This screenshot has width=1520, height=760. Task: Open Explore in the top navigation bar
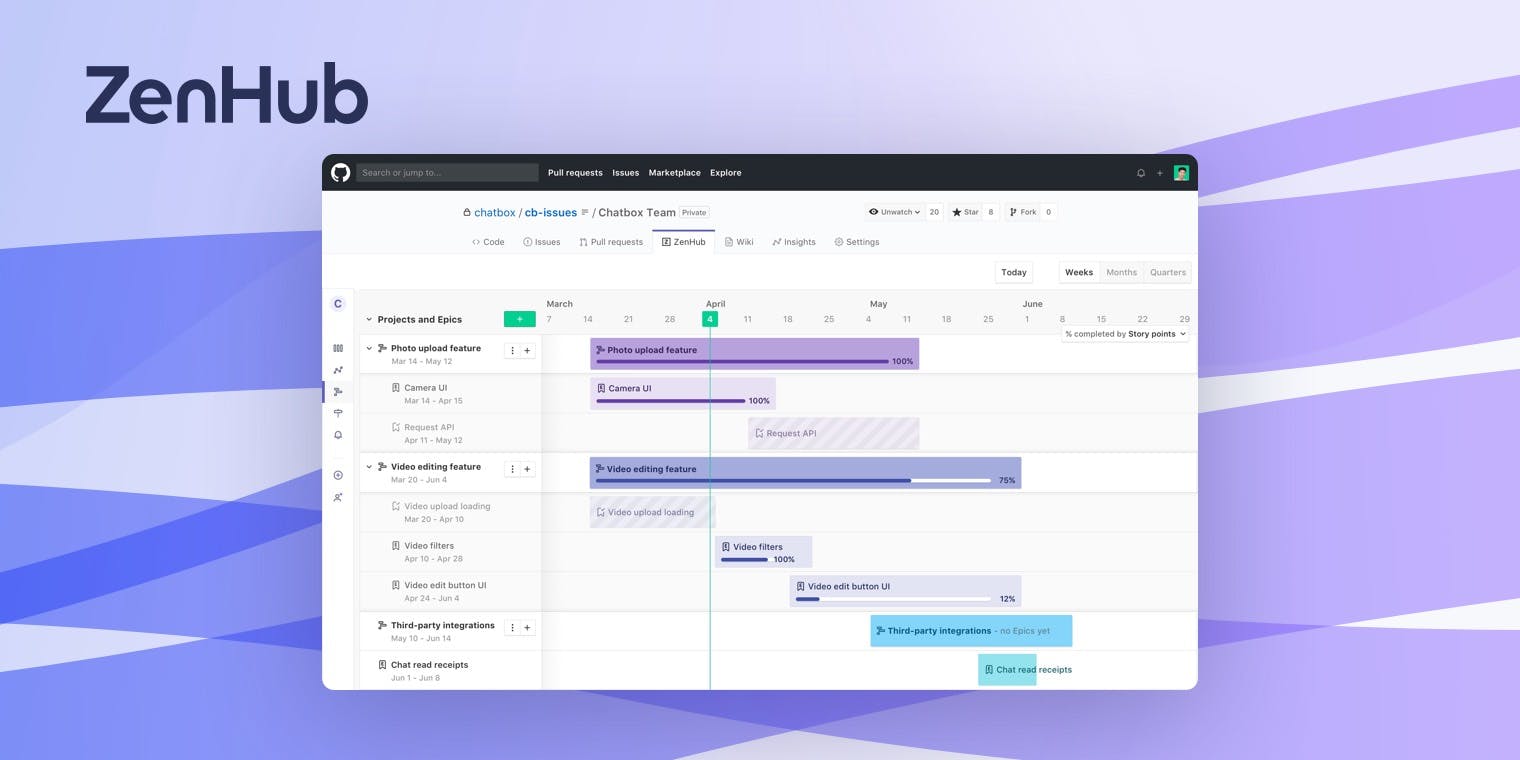[726, 173]
